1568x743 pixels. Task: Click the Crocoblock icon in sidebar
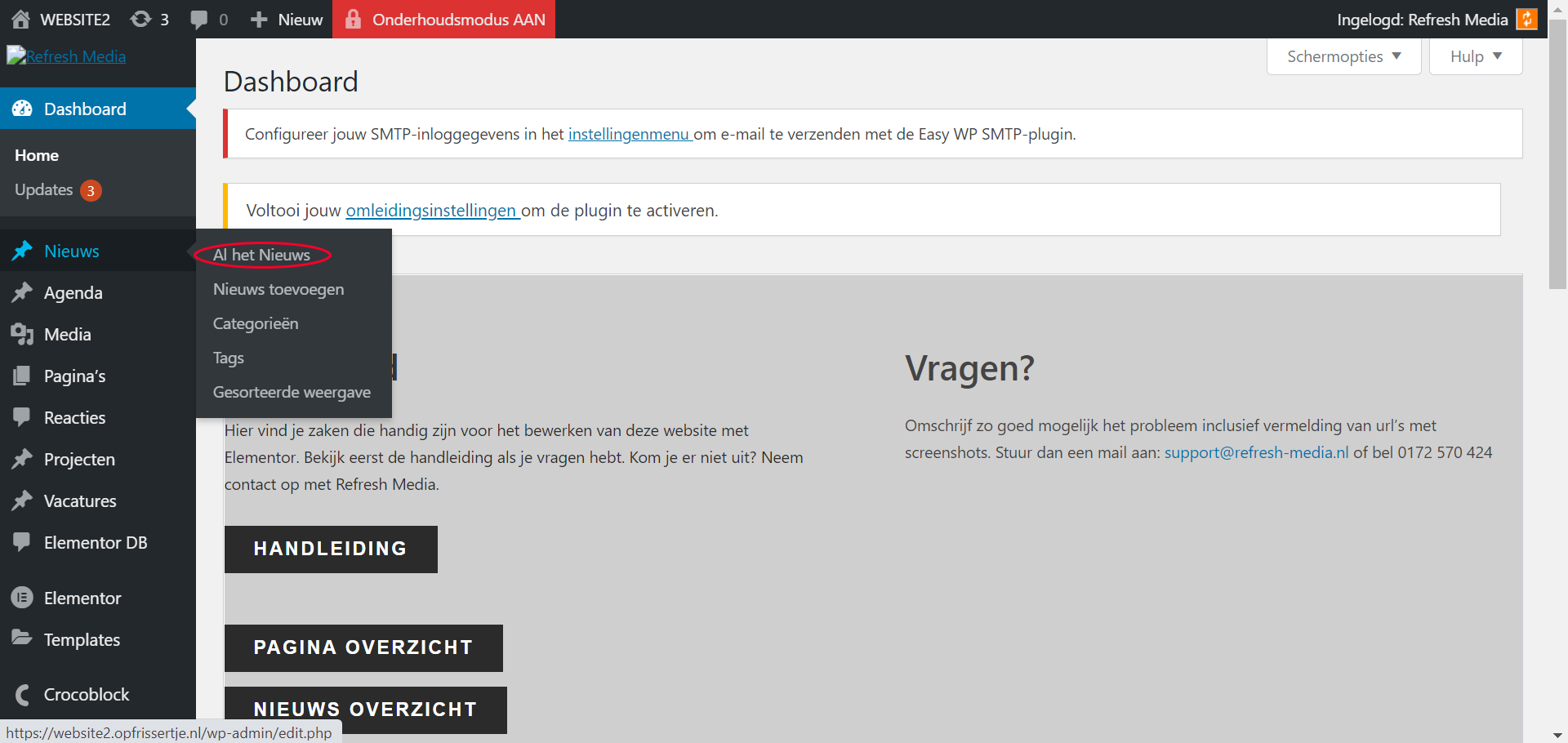coord(22,694)
